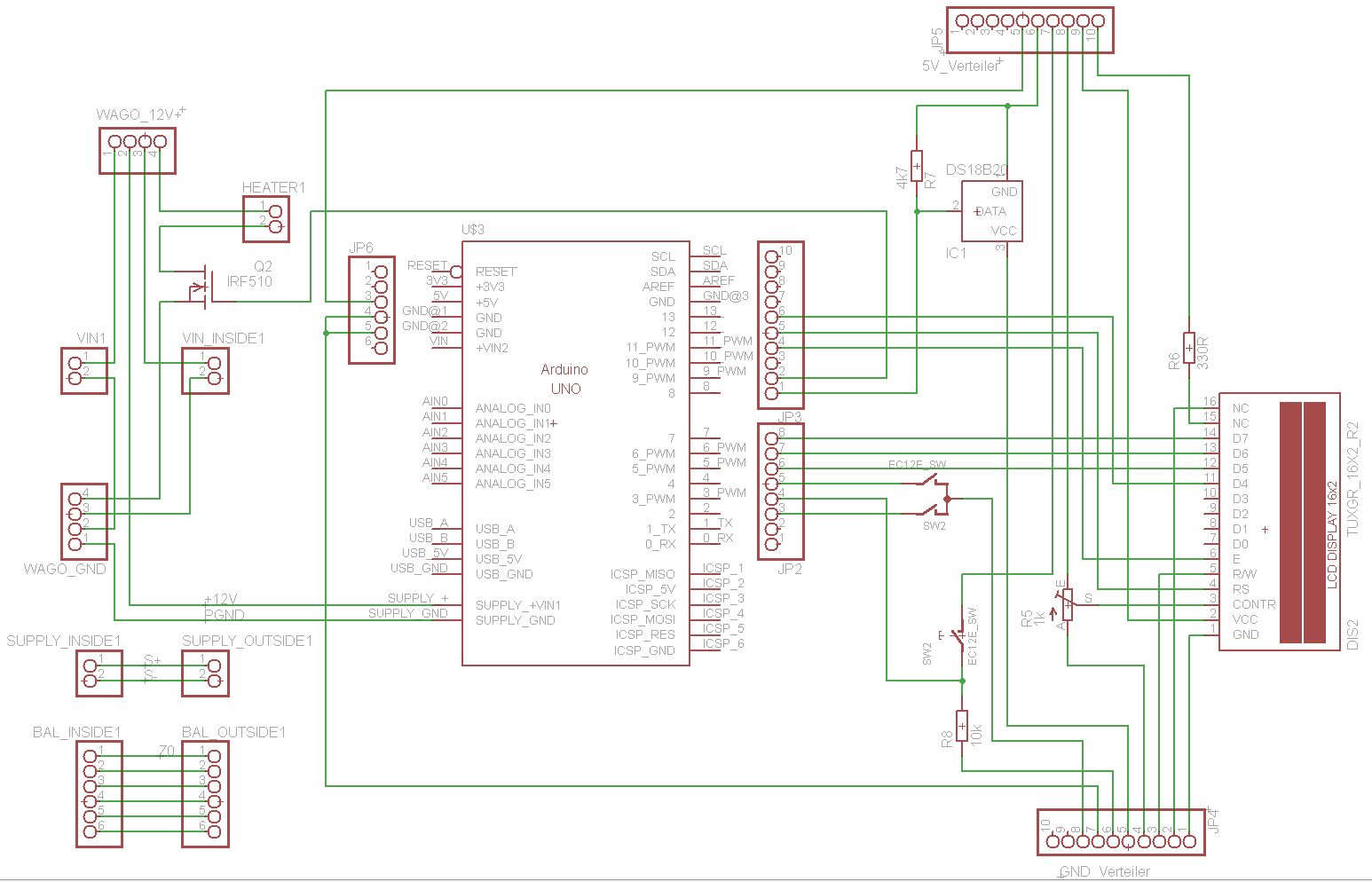
Task: Click the JP6 six-pin header
Action: click(x=372, y=310)
